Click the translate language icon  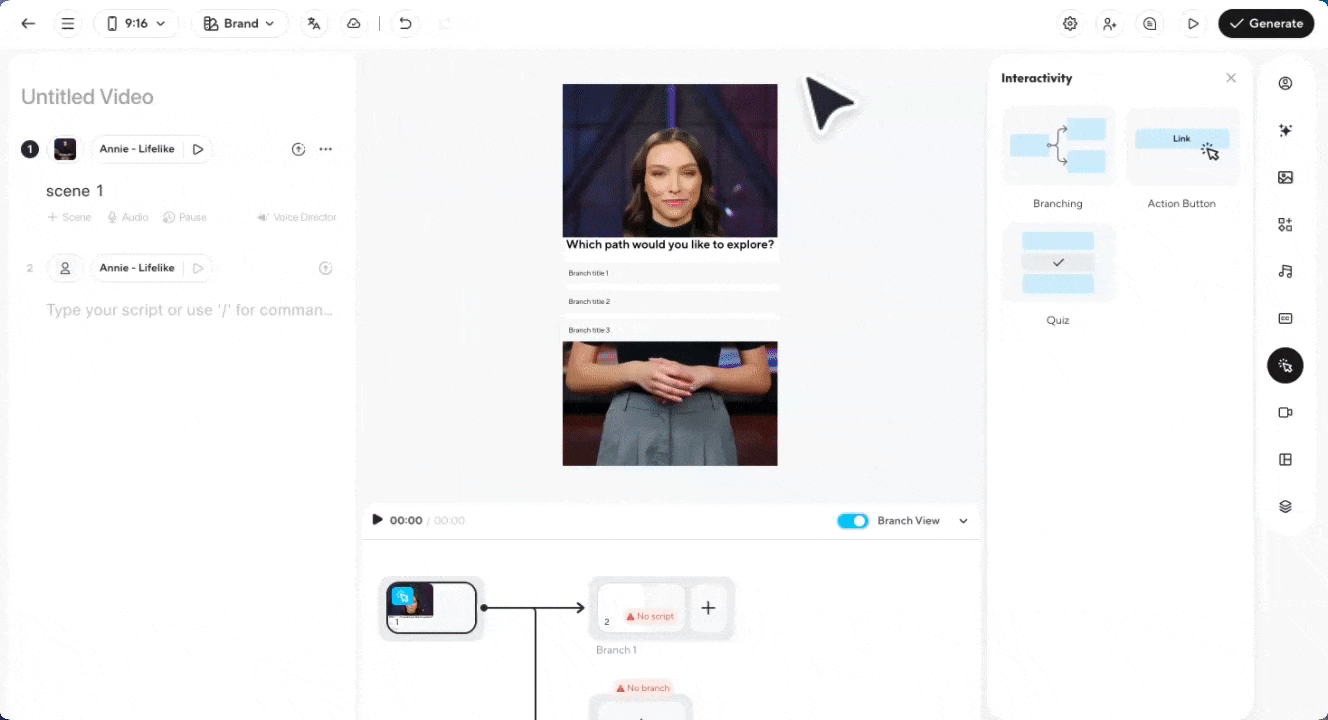[x=314, y=23]
